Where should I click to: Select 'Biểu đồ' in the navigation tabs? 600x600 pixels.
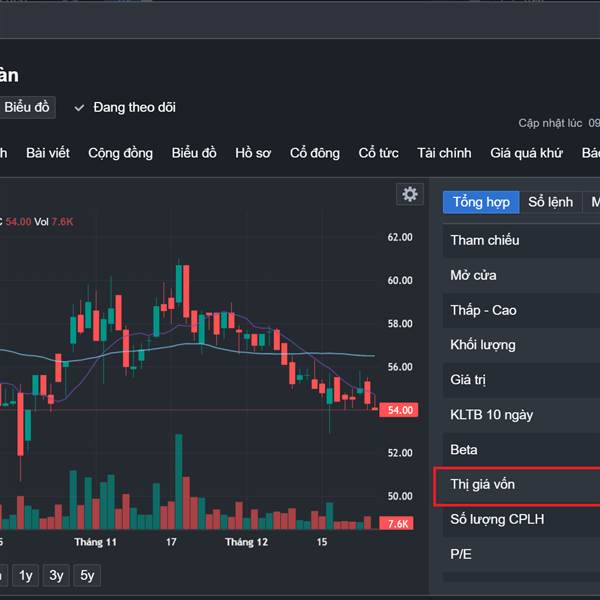[194, 153]
